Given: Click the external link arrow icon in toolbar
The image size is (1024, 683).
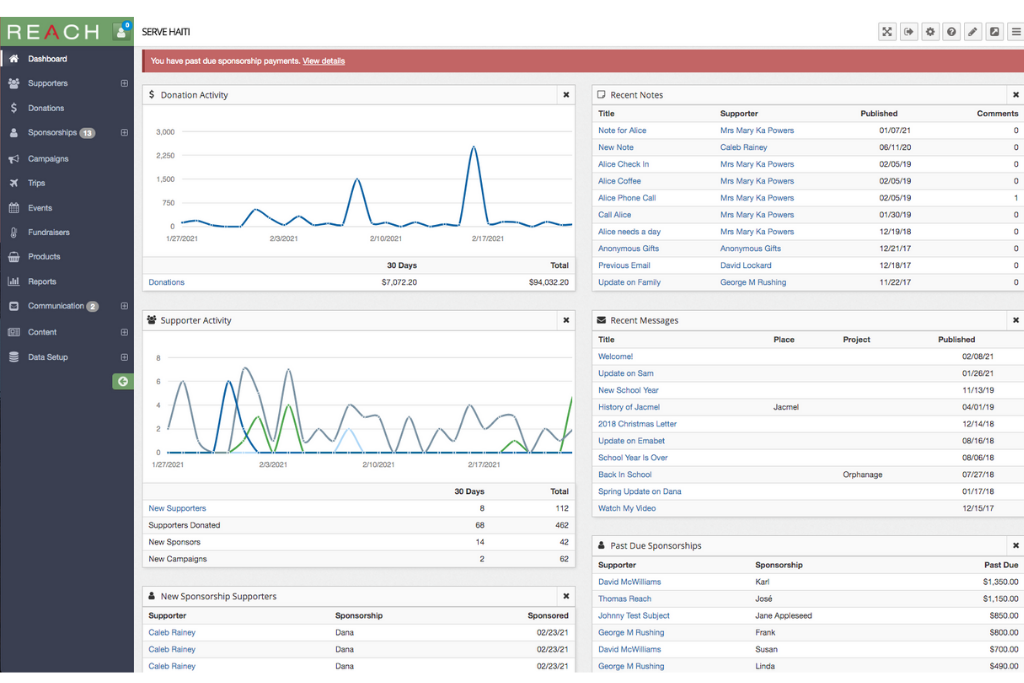Looking at the screenshot, I should (x=994, y=32).
